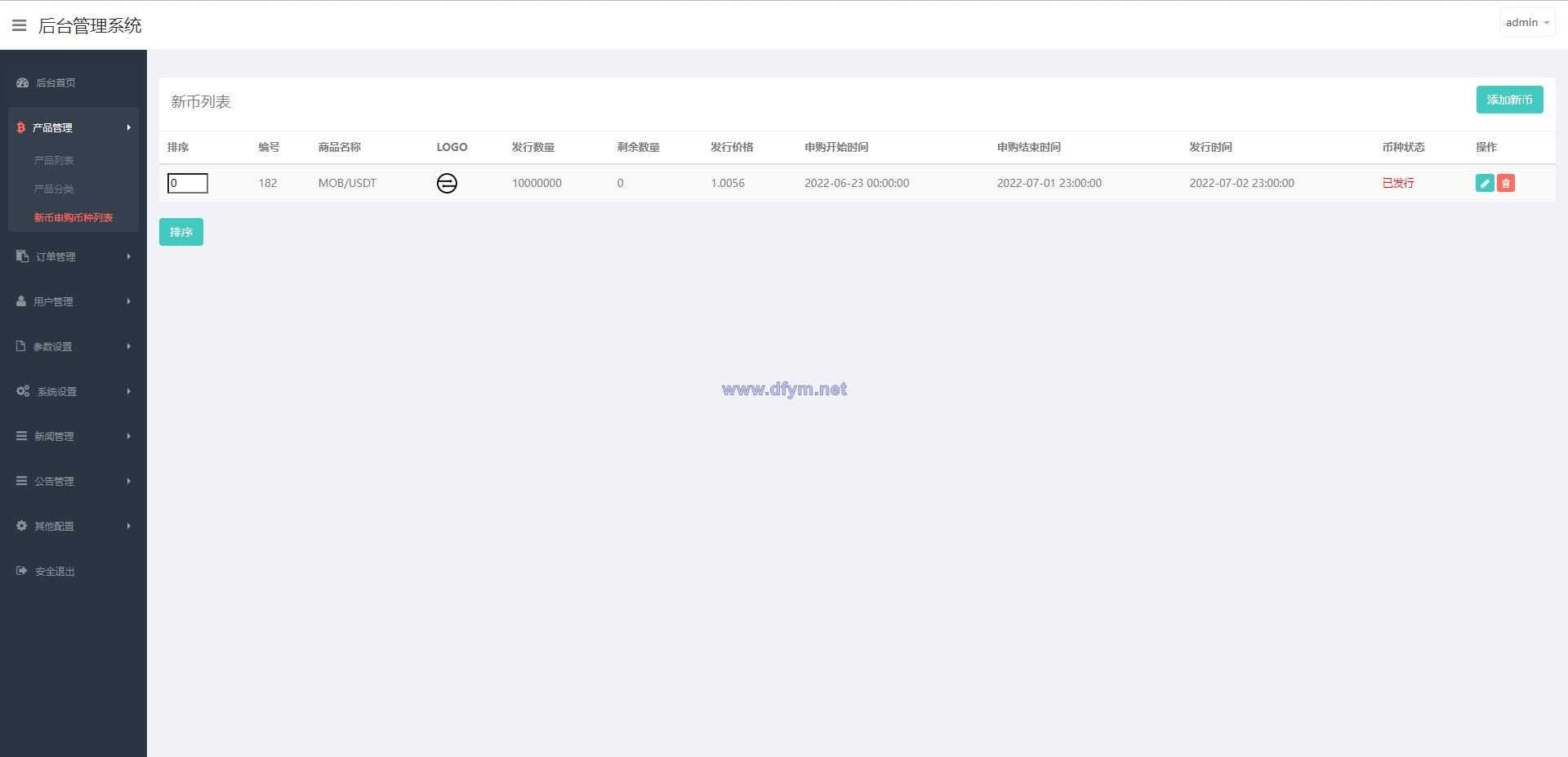The image size is (1568, 757).
Task: Click the 商品名称 column header
Action: pos(340,147)
